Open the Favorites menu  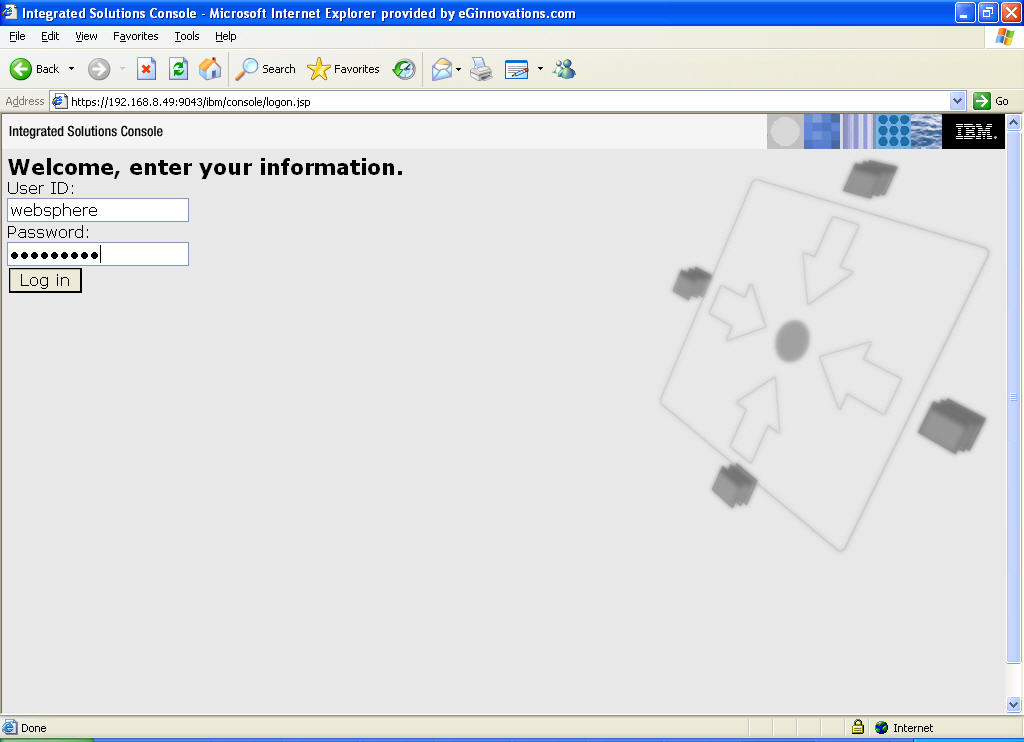pos(135,37)
